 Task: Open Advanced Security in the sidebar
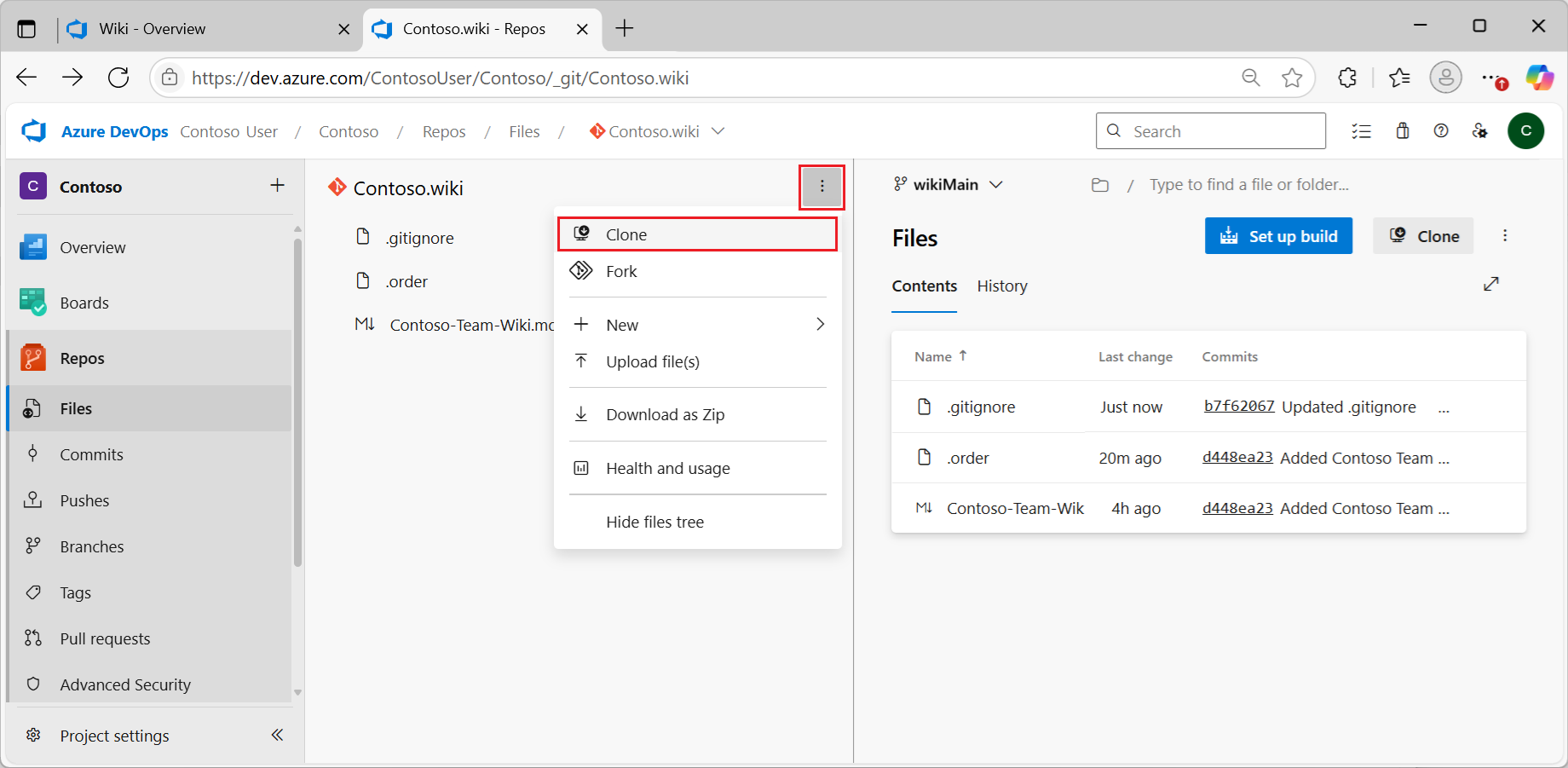click(124, 684)
